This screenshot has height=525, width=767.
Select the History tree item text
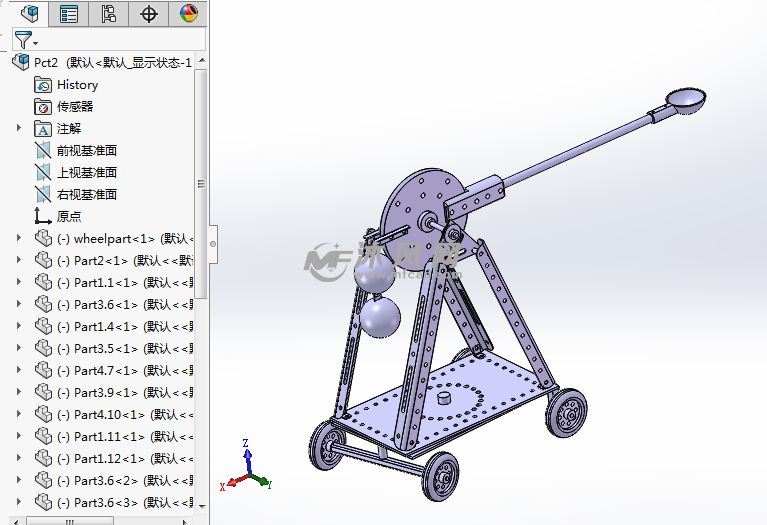pos(77,85)
